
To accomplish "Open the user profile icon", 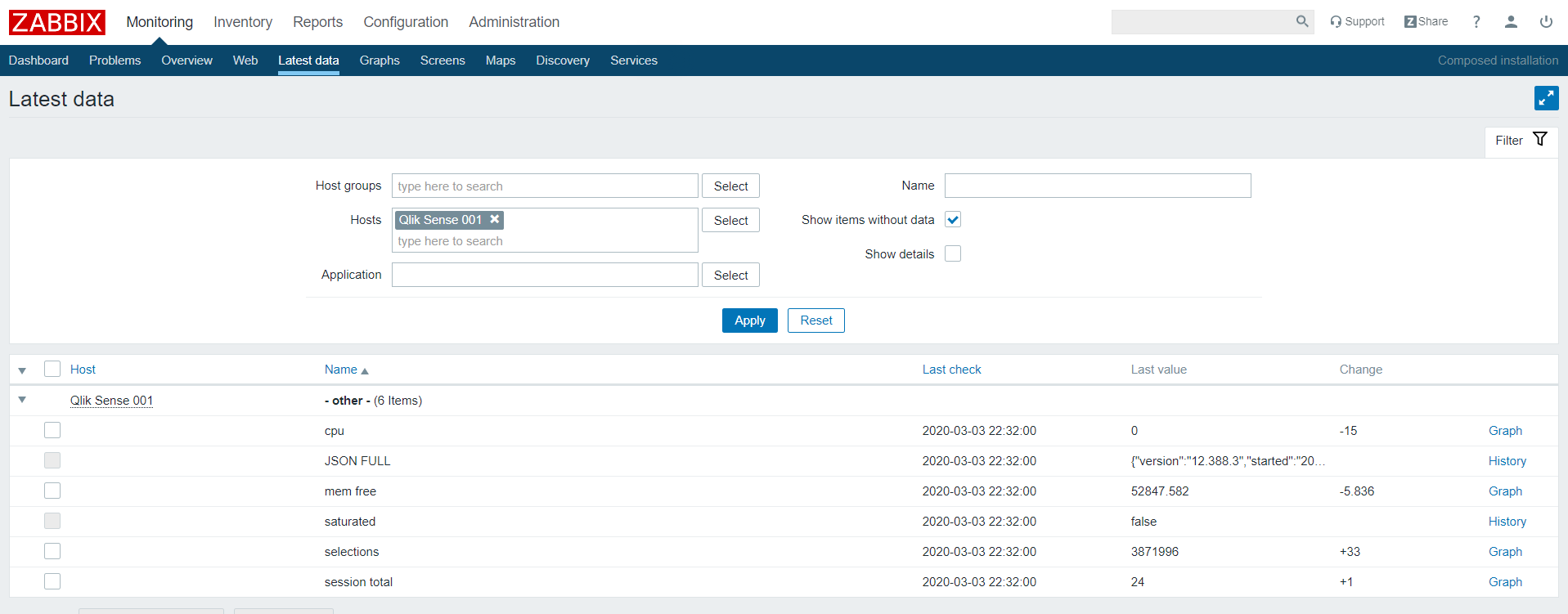I will pos(1511,22).
